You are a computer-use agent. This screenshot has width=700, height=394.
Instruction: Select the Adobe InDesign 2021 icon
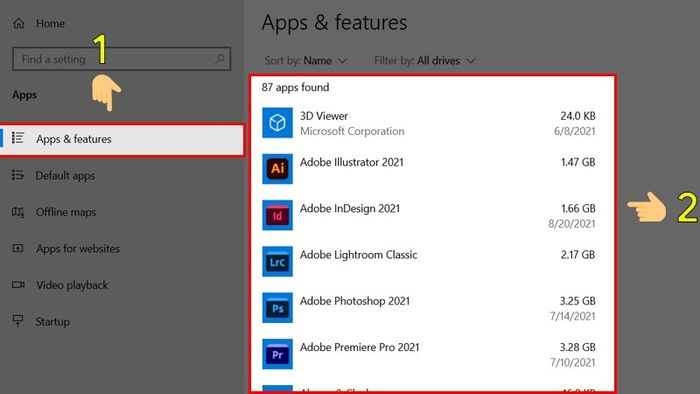point(277,215)
